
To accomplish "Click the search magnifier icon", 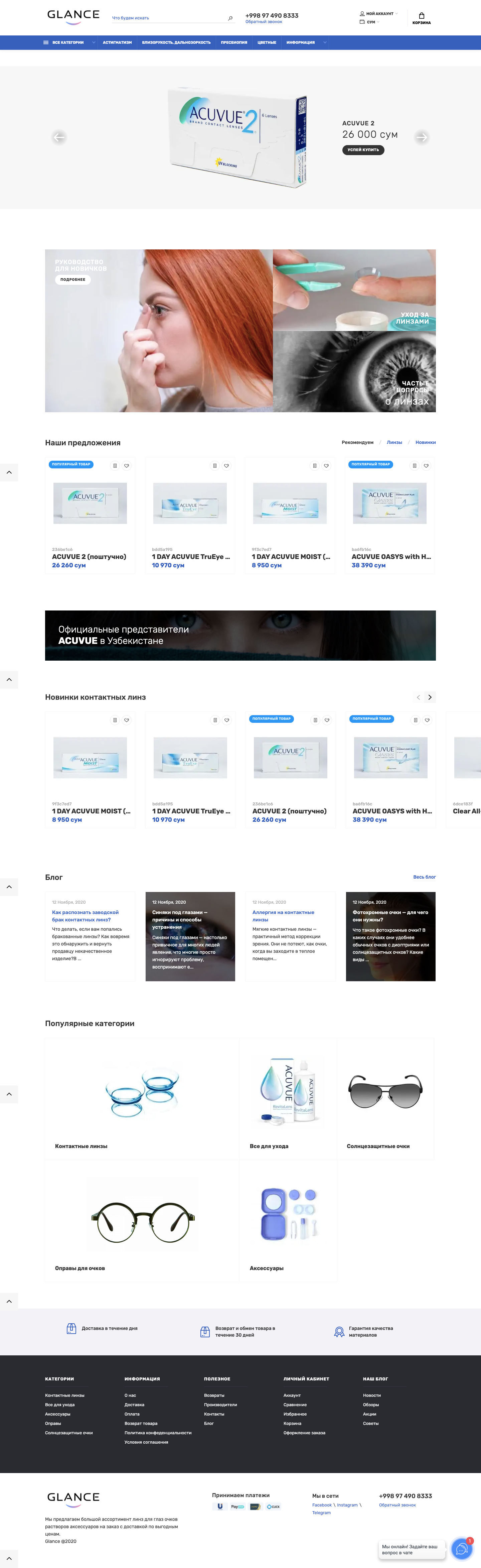I will 230,18.
